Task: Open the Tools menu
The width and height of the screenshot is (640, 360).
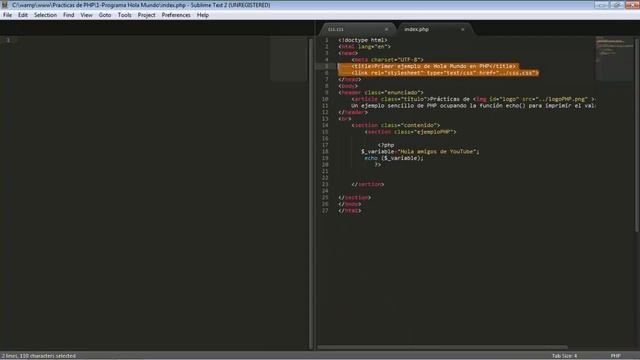Action: pos(124,15)
